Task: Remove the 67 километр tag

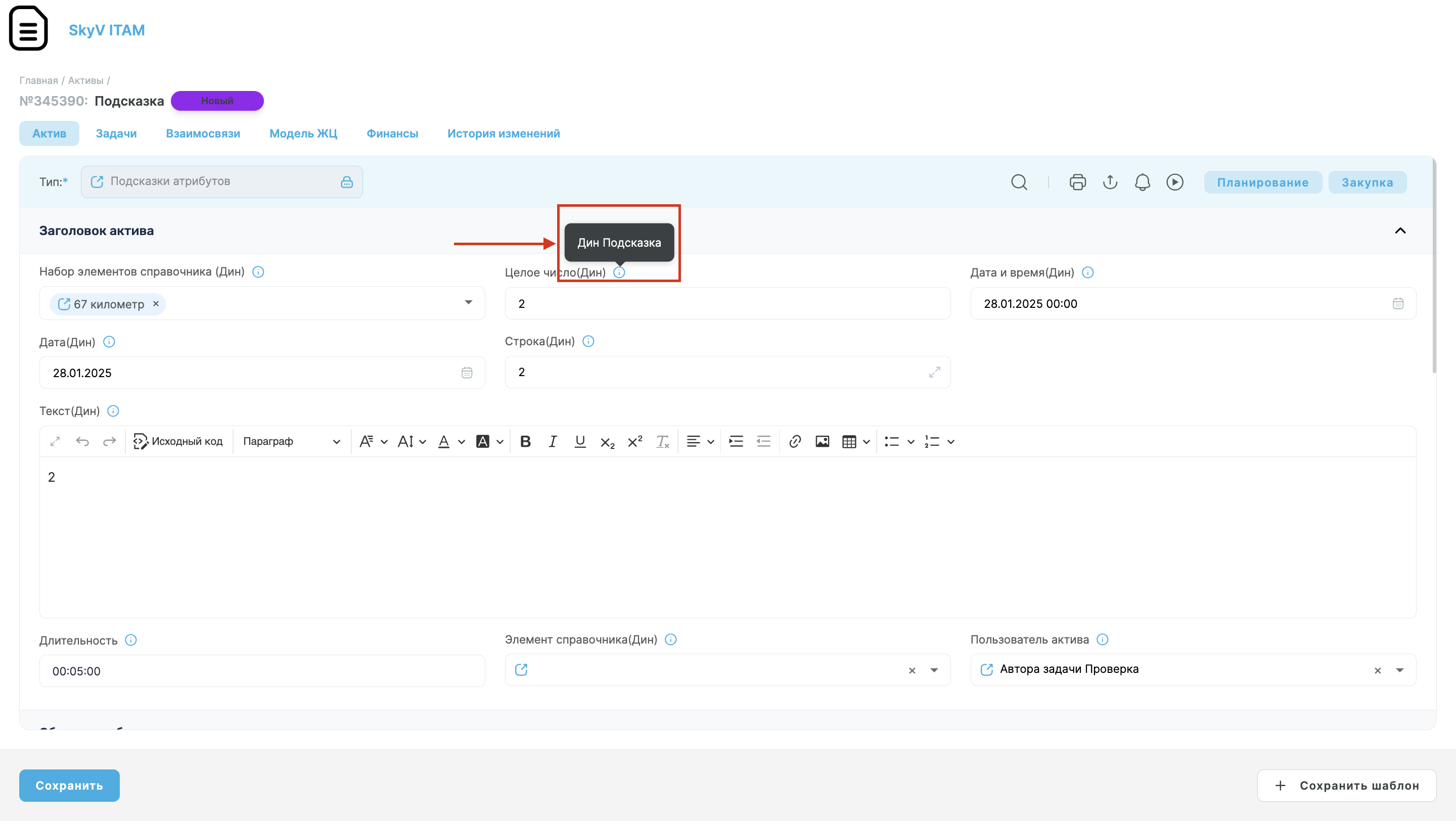Action: pos(156,303)
